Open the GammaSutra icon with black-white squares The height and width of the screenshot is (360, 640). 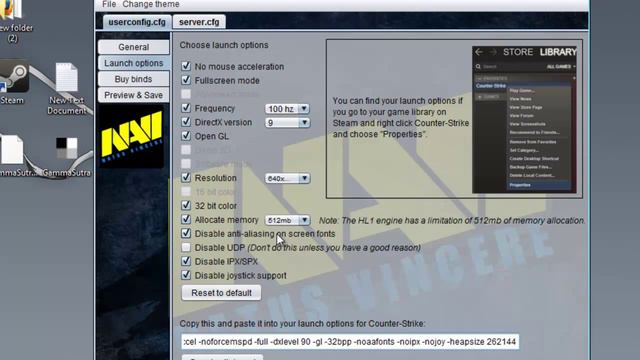click(x=67, y=157)
